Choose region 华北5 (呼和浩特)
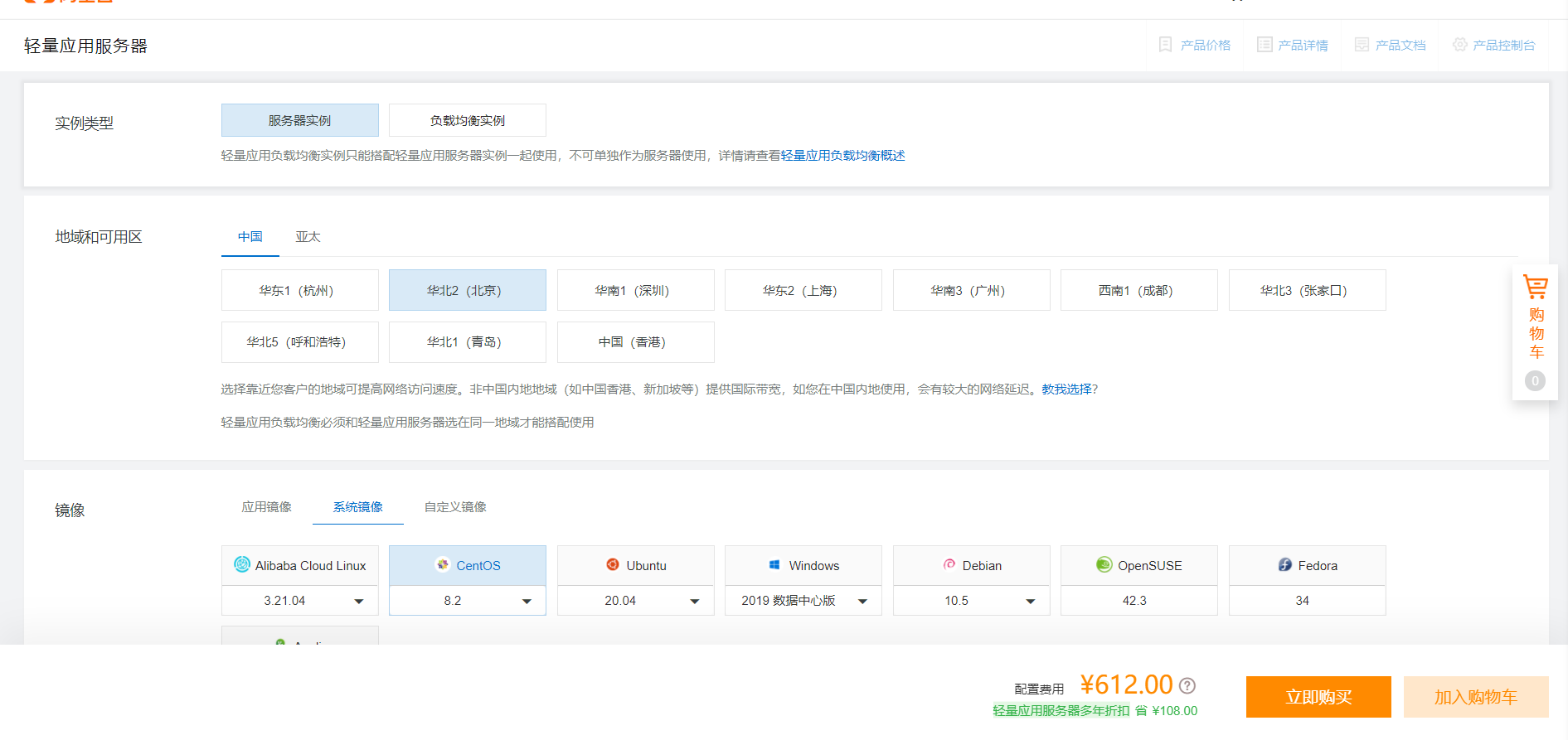This screenshot has width=1568, height=740. click(x=300, y=342)
